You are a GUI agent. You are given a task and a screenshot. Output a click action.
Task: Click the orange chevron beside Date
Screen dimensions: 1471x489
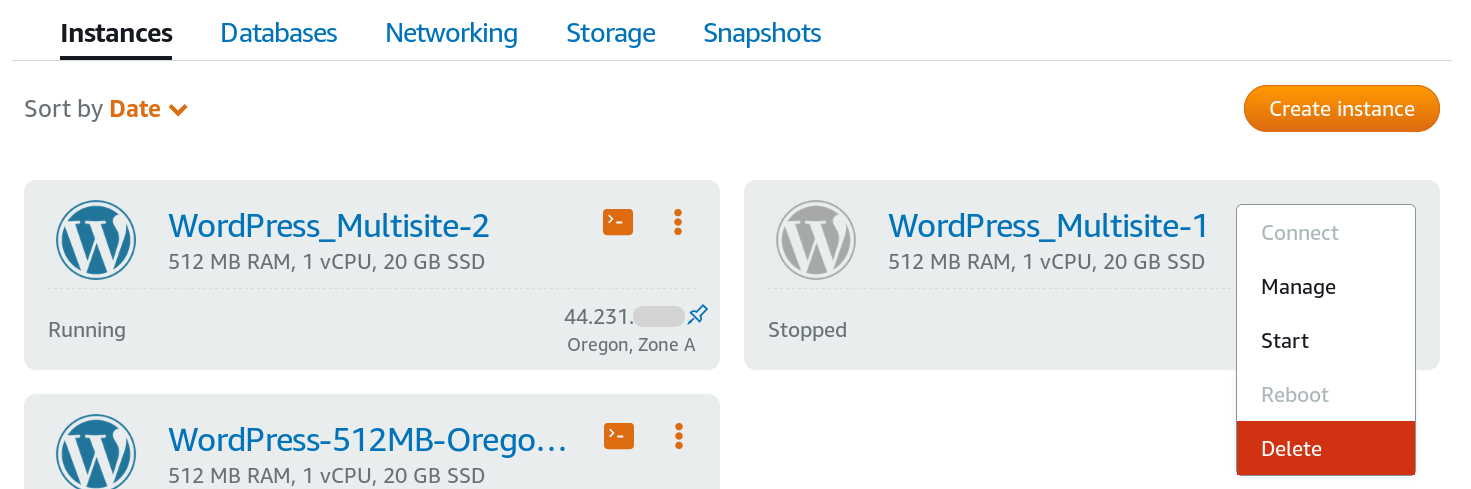[x=179, y=110]
